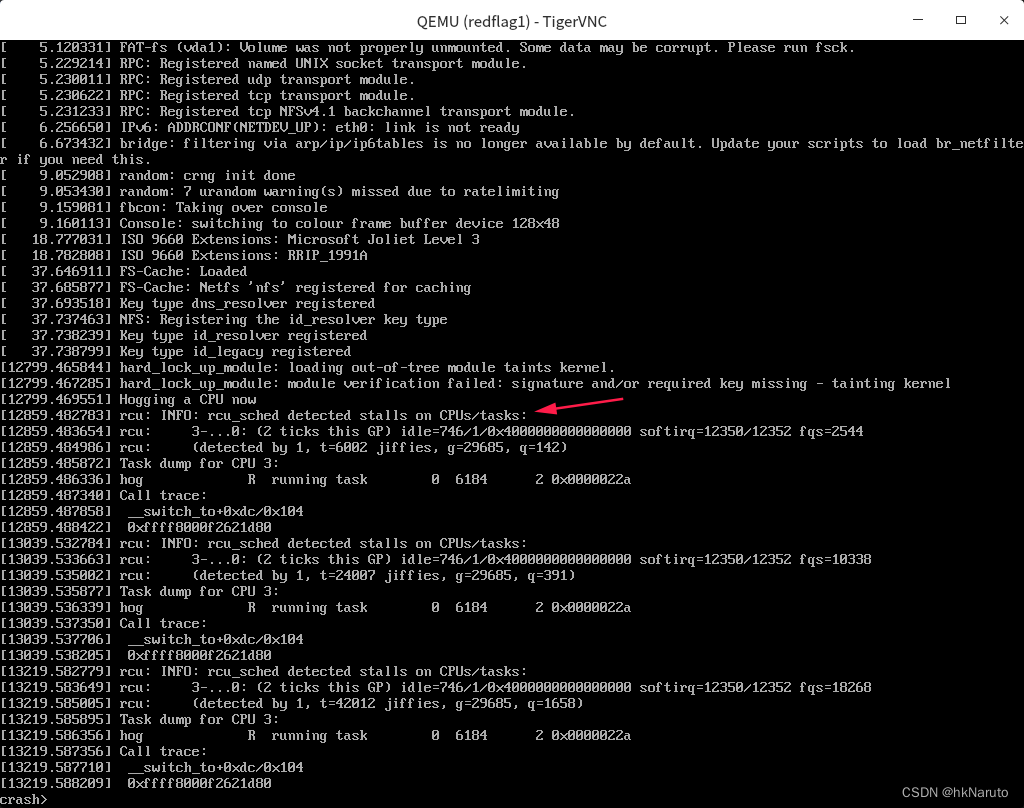
Task: Click the maximize window control
Action: tap(959, 21)
